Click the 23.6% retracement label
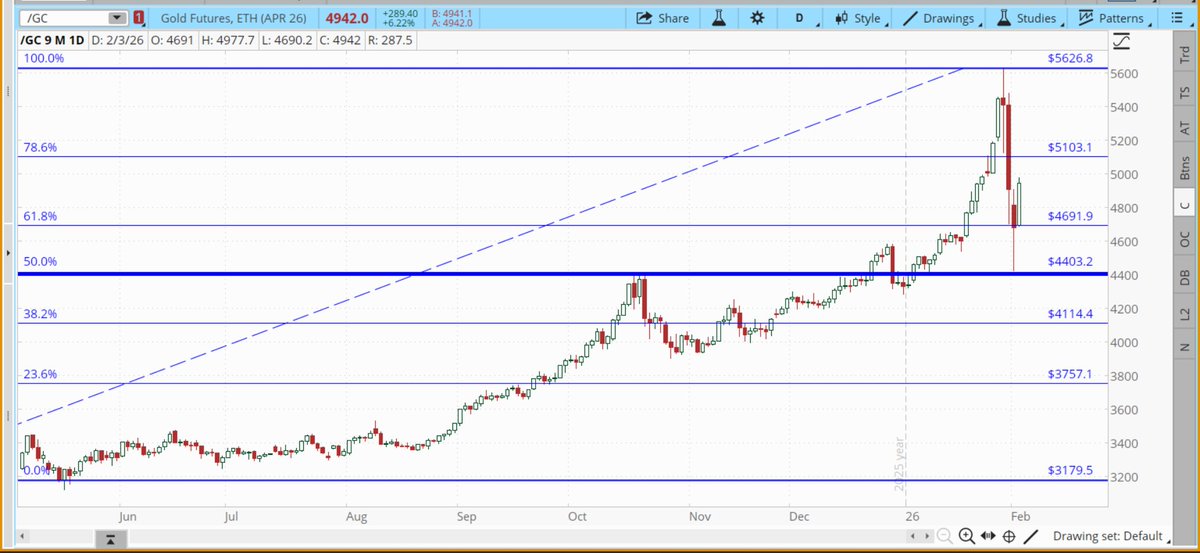 (x=40, y=374)
